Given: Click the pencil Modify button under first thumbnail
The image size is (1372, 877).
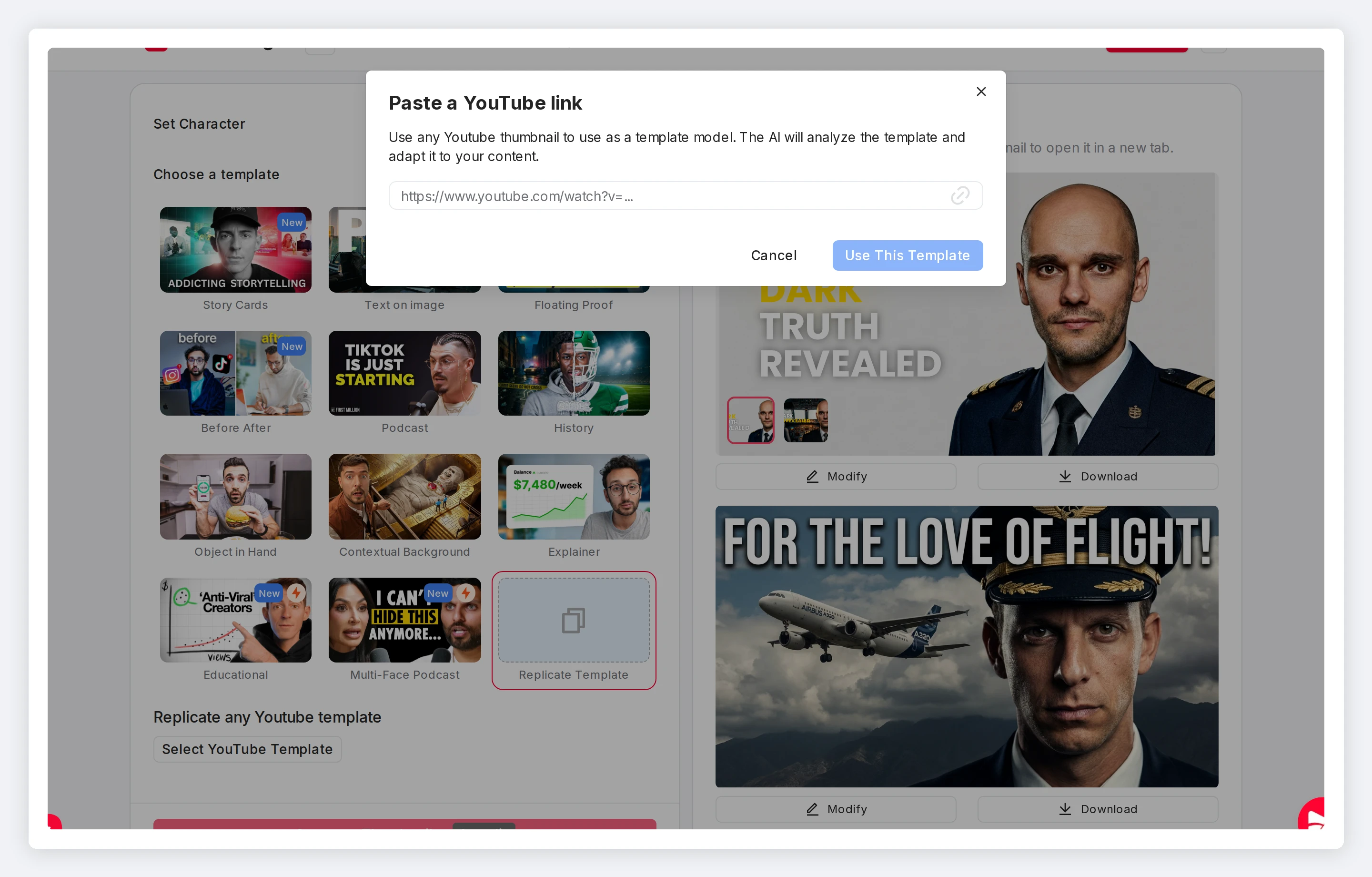Looking at the screenshot, I should click(x=835, y=476).
